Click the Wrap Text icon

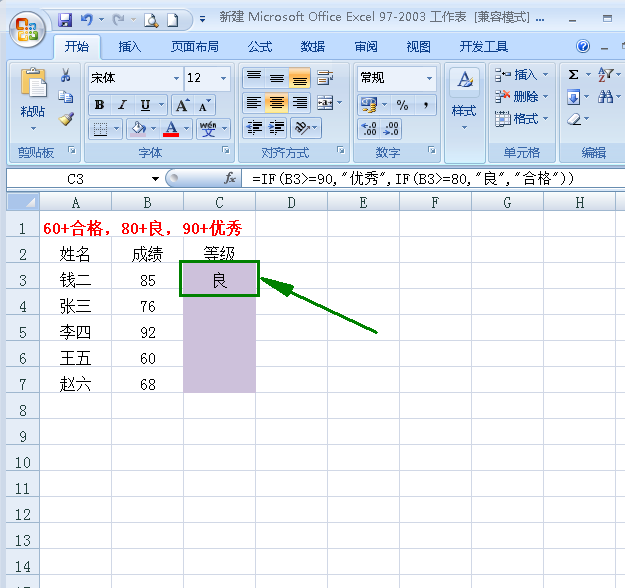(325, 77)
